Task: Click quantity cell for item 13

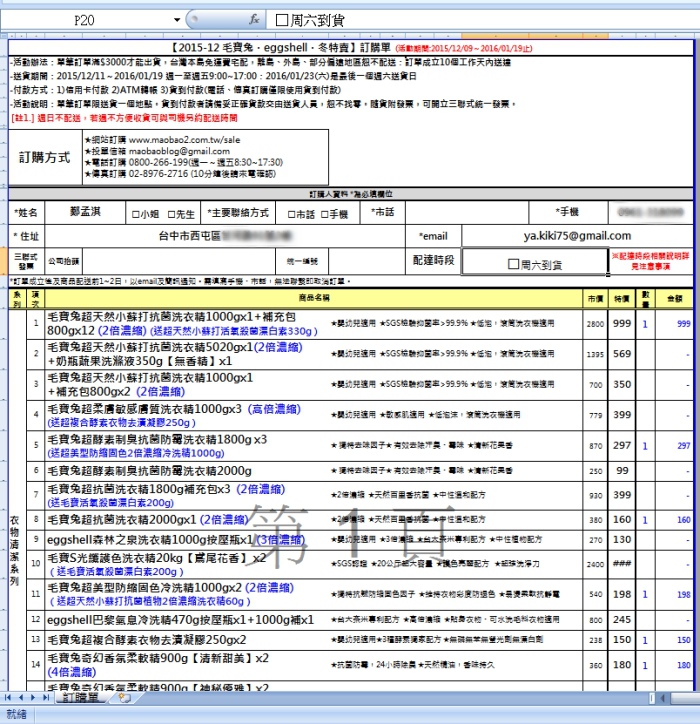Action: pyautogui.click(x=645, y=640)
